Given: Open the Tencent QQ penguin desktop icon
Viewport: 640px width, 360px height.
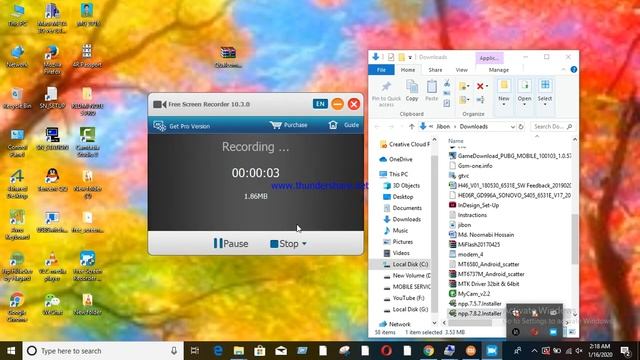Looking at the screenshot, I should (x=52, y=180).
